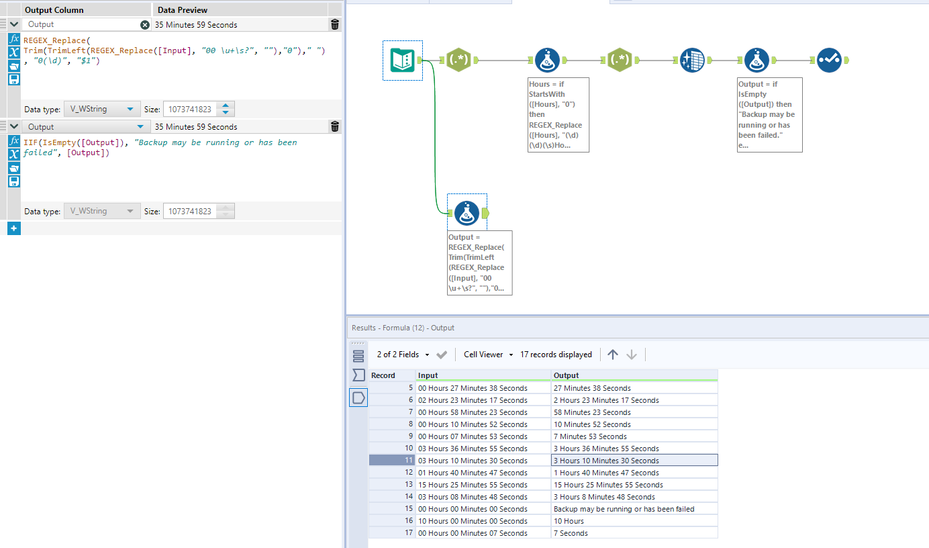The height and width of the screenshot is (548, 929).
Task: Open the X variables list for REGEX_Replace expression
Action: [x=14, y=52]
